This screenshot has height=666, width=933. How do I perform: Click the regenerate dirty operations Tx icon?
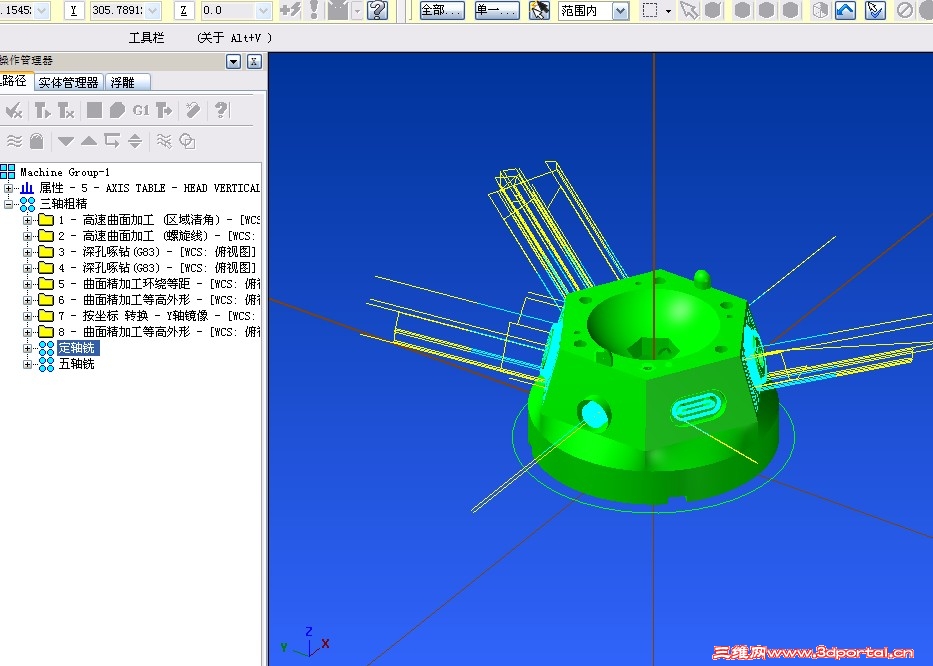[x=65, y=110]
